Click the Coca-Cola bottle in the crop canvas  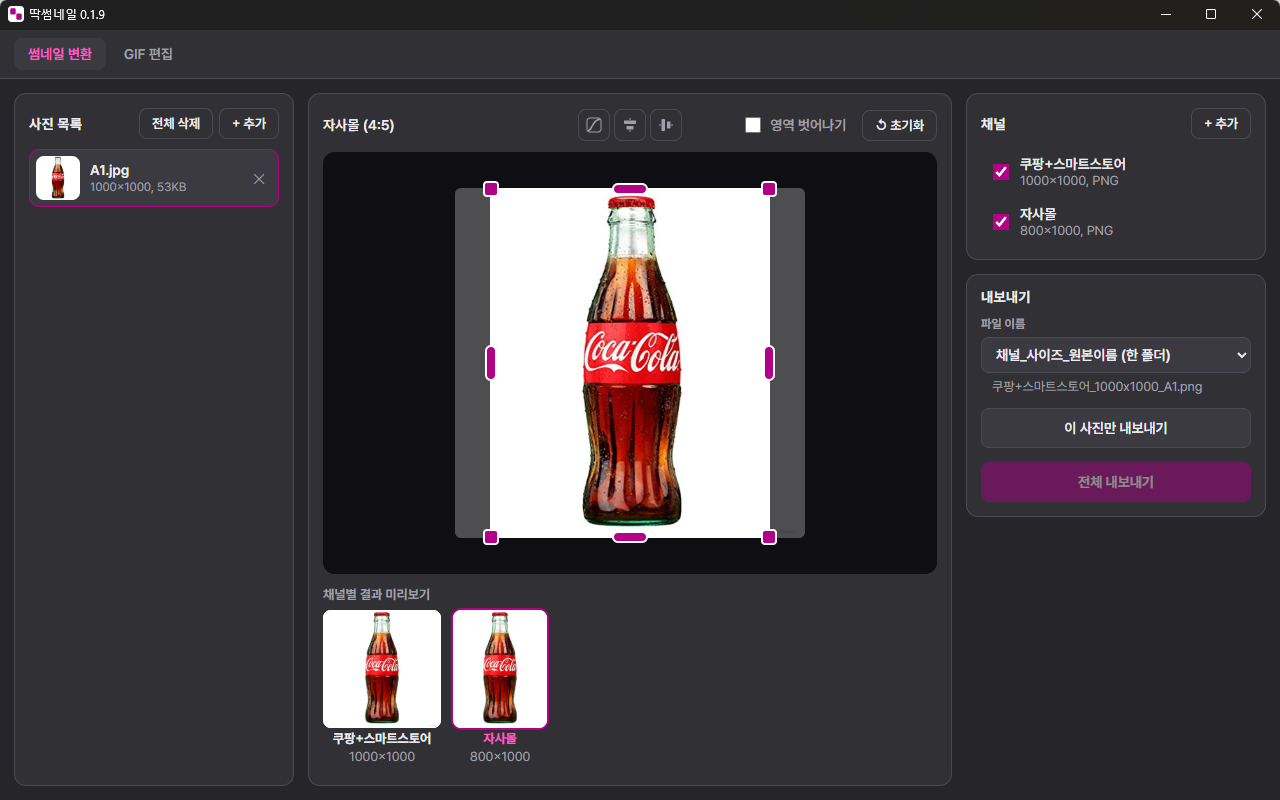(631, 361)
